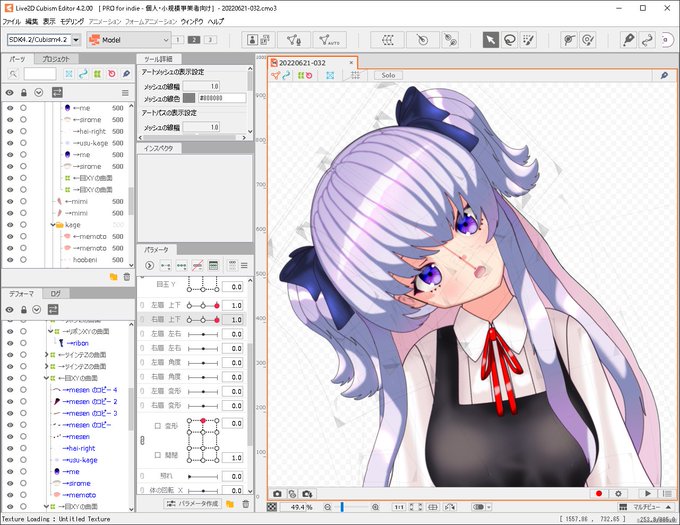Open the recording settings gear icon

(x=618, y=493)
